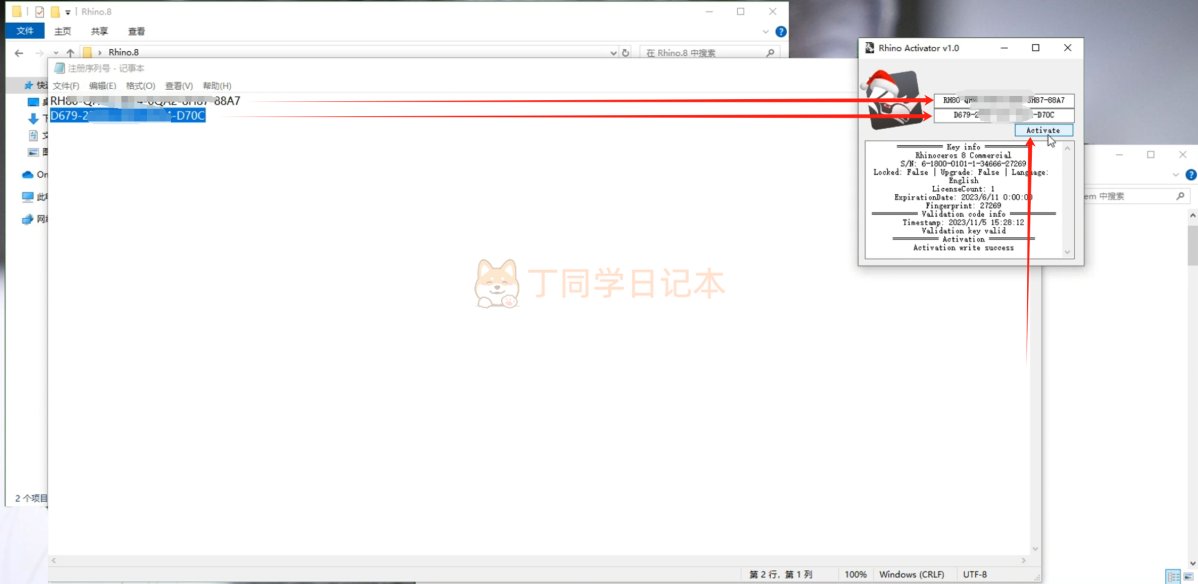Click search magnifier in Rhino.8 Explorer
This screenshot has height=584, width=1198.
769,53
